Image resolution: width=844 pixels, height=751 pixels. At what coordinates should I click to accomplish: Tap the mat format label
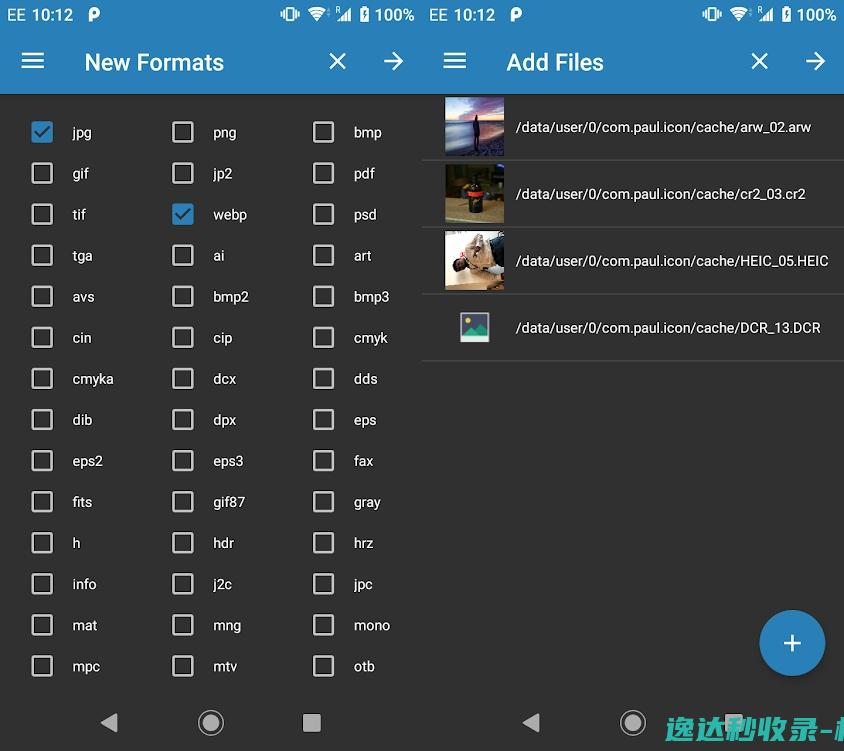[85, 626]
